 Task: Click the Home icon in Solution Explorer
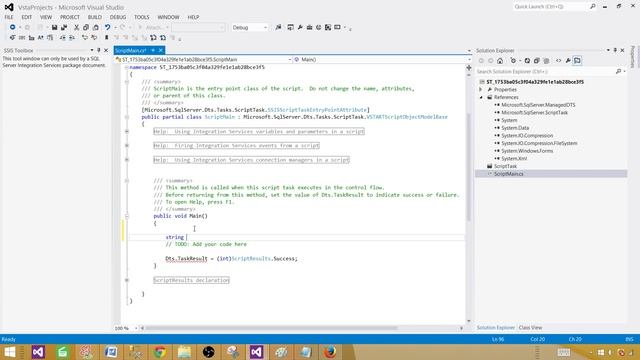pyautogui.click(x=500, y=61)
